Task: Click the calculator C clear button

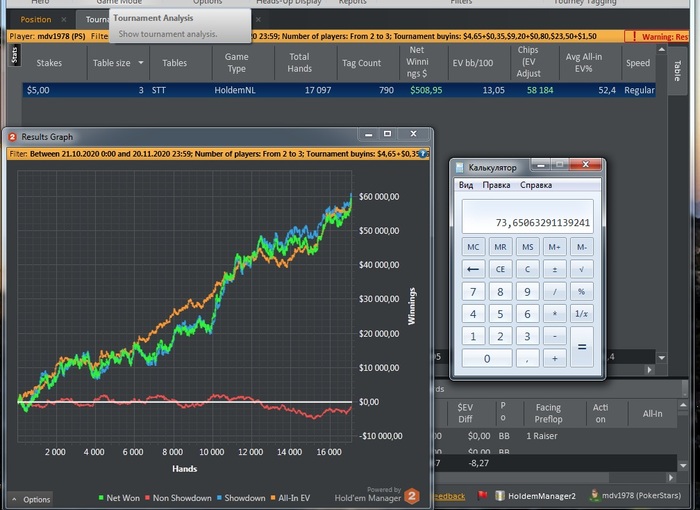Action: click(x=527, y=269)
